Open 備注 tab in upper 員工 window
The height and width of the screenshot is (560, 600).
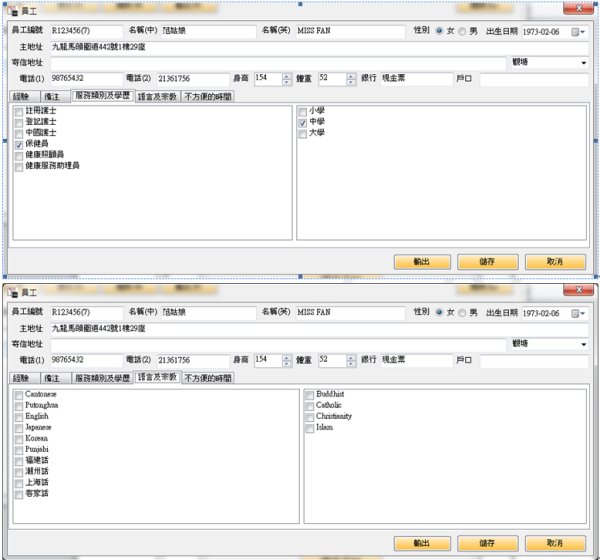pos(55,96)
